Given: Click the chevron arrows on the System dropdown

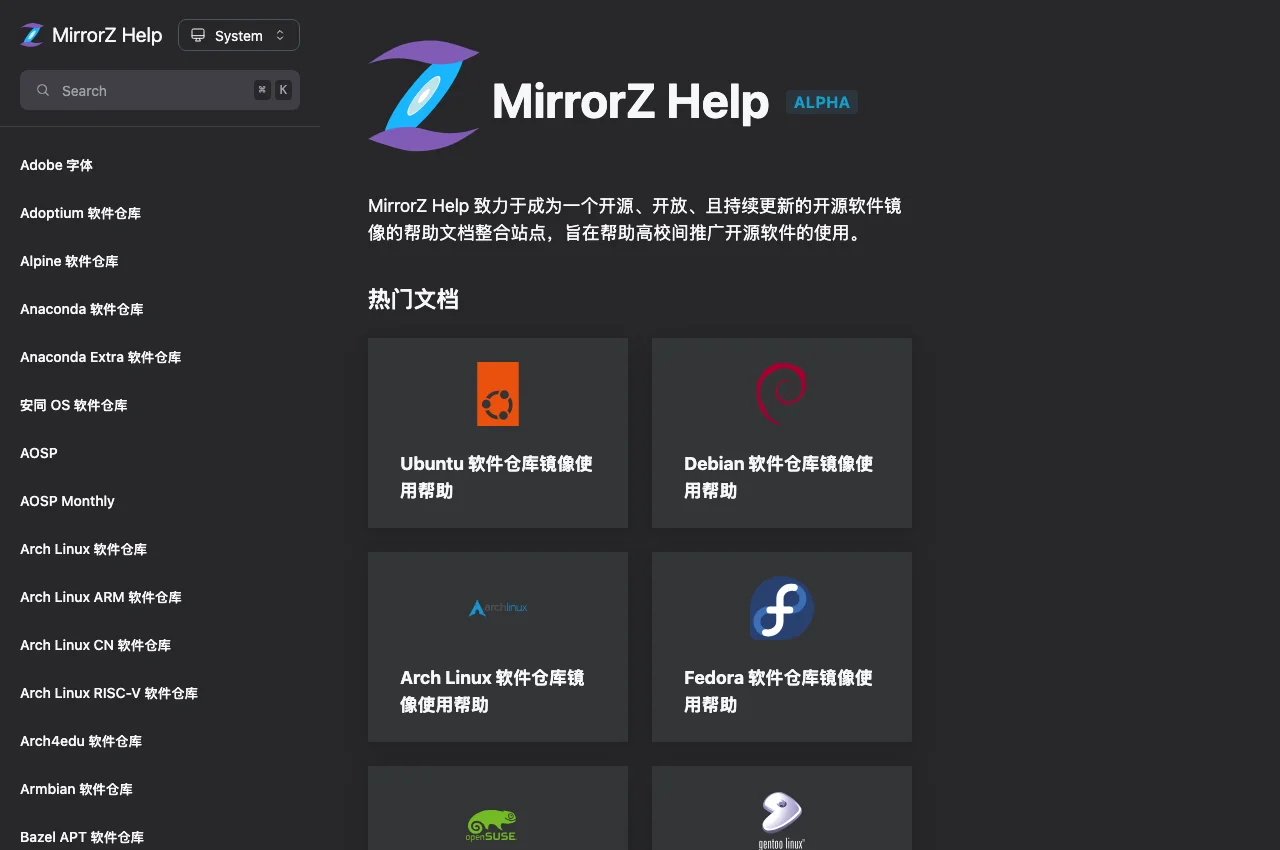Looking at the screenshot, I should (x=280, y=35).
